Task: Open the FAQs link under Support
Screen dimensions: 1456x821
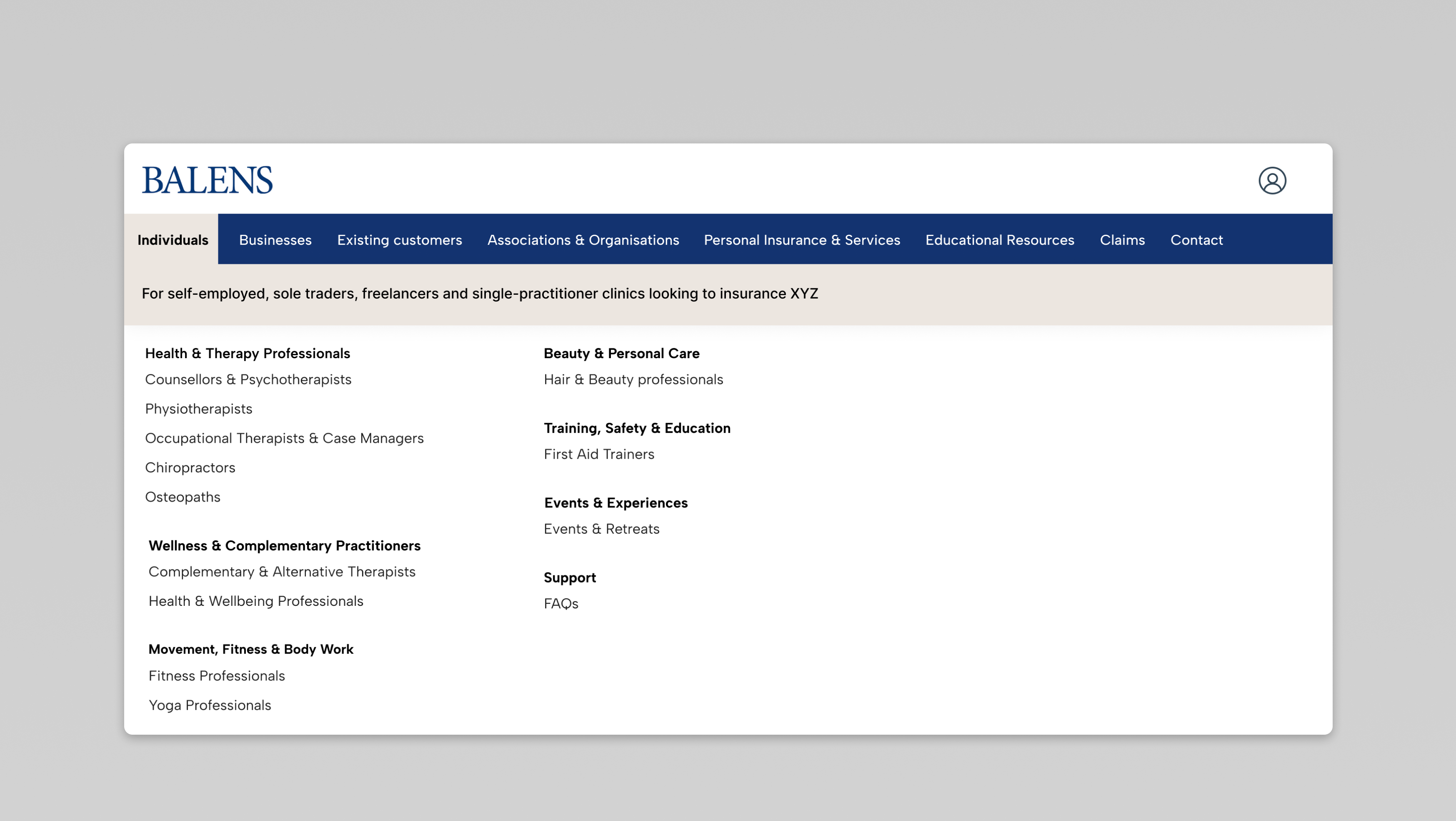Action: pos(561,603)
